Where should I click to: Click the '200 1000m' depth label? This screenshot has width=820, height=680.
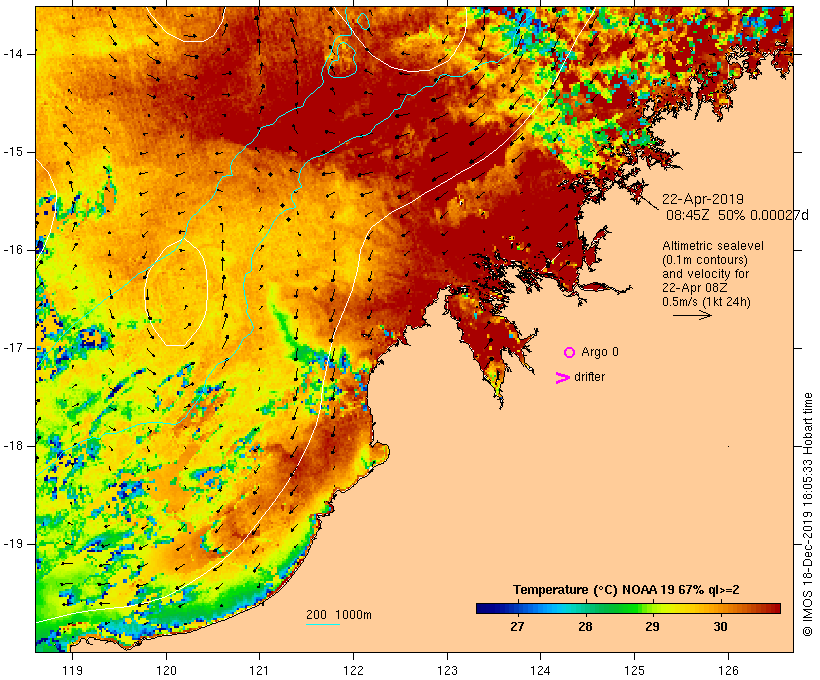[339, 615]
